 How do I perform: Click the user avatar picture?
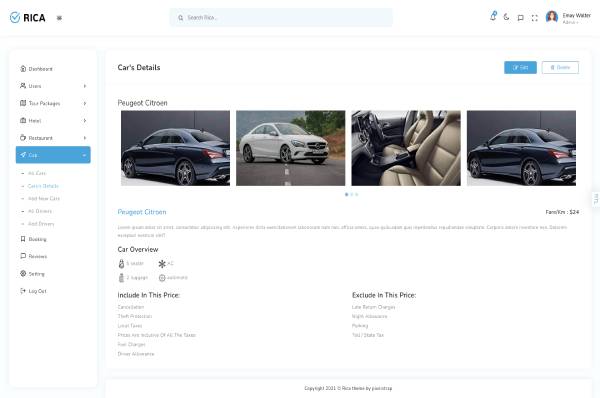click(x=552, y=17)
